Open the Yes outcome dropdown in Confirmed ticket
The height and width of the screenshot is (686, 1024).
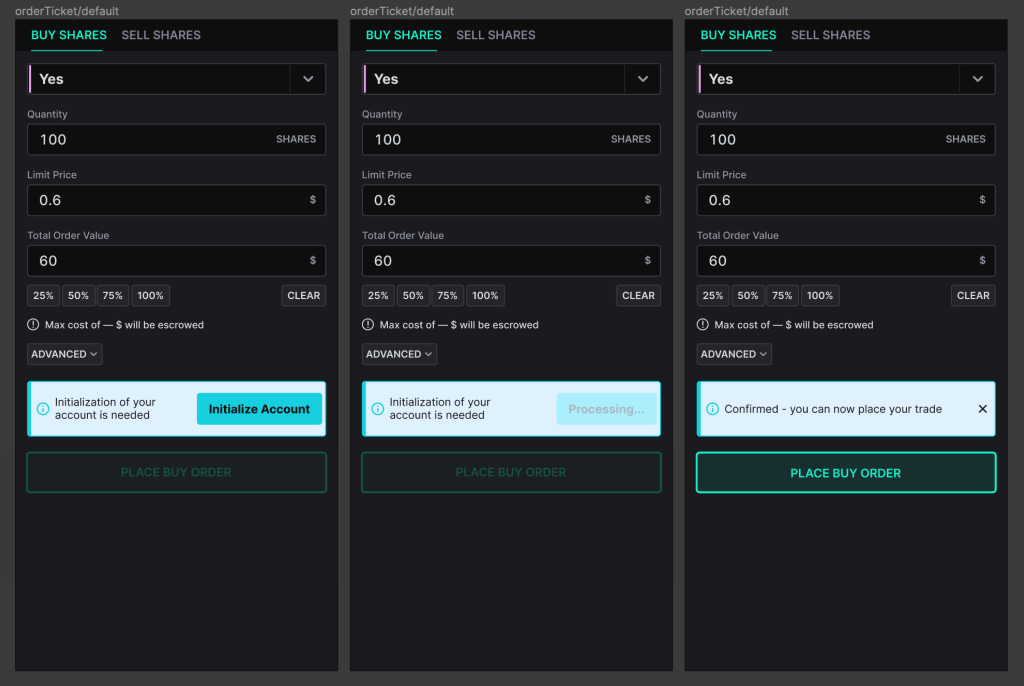point(846,79)
